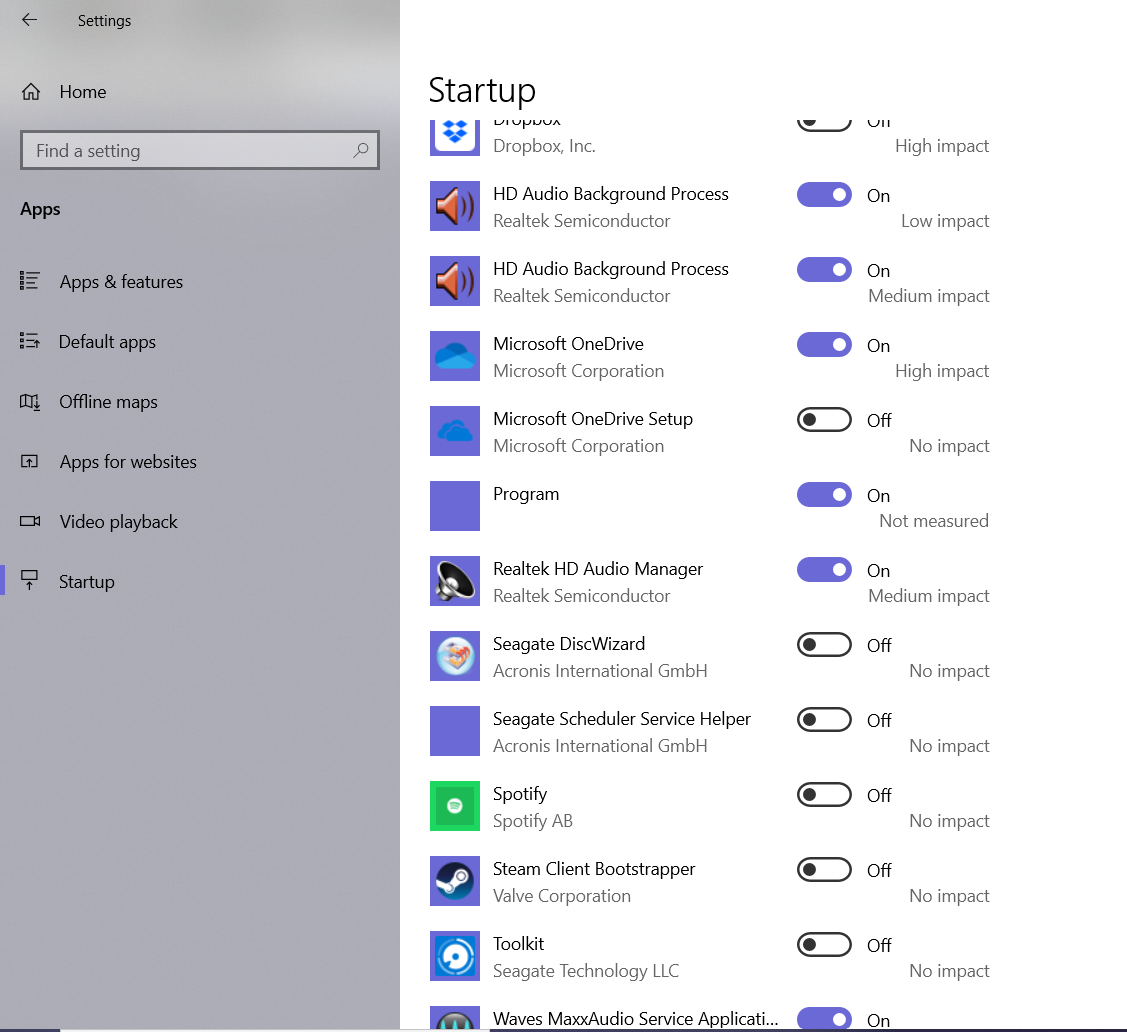This screenshot has height=1032, width=1127.
Task: Click the speaker icon of Low impact HD Audio
Action: [x=455, y=206]
